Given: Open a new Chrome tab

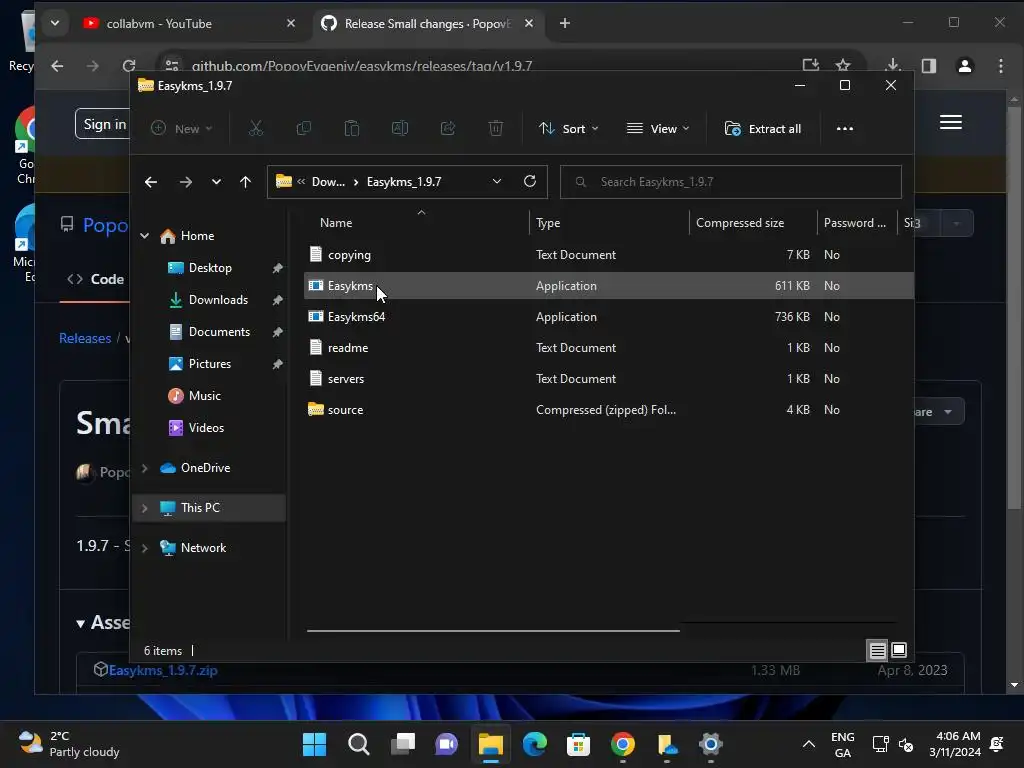Looking at the screenshot, I should pyautogui.click(x=565, y=24).
